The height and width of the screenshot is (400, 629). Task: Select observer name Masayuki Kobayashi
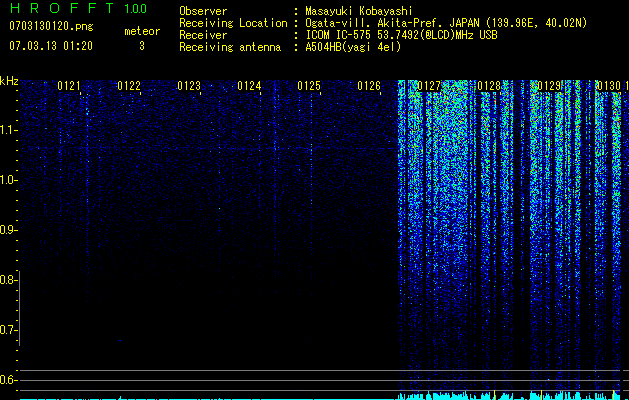click(x=359, y=11)
